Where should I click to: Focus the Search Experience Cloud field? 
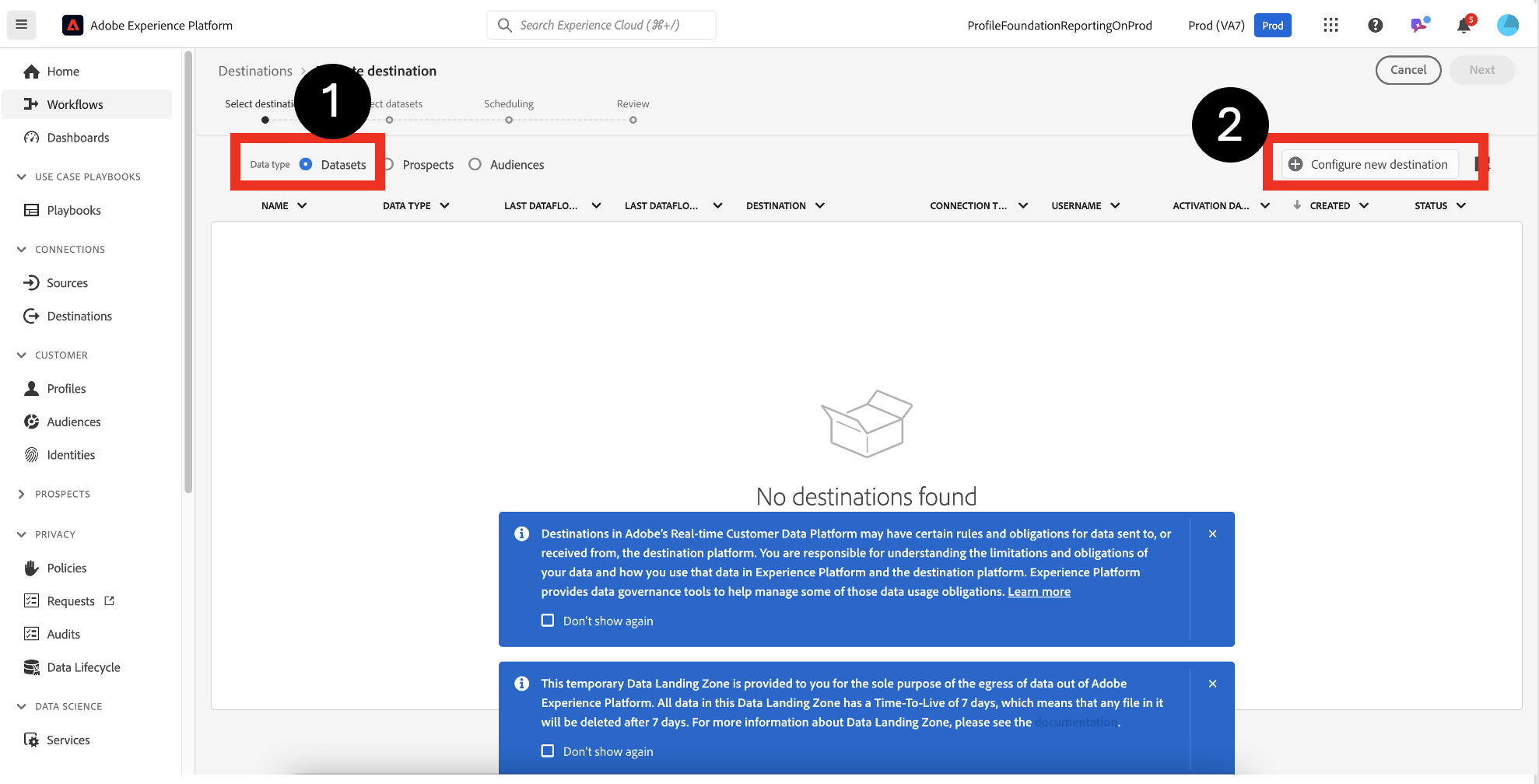[x=601, y=26]
